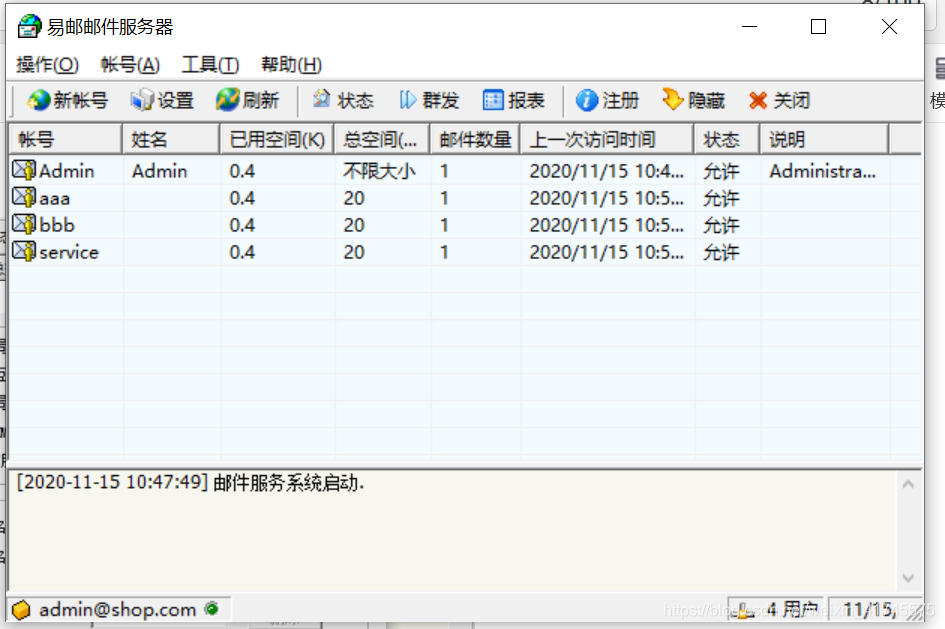Sort by the 邮件数量 column header
This screenshot has width=945, height=629.
point(475,139)
